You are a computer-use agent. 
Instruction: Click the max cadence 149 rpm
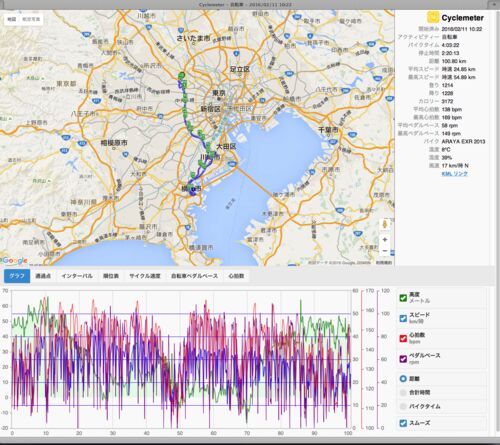tap(451, 133)
